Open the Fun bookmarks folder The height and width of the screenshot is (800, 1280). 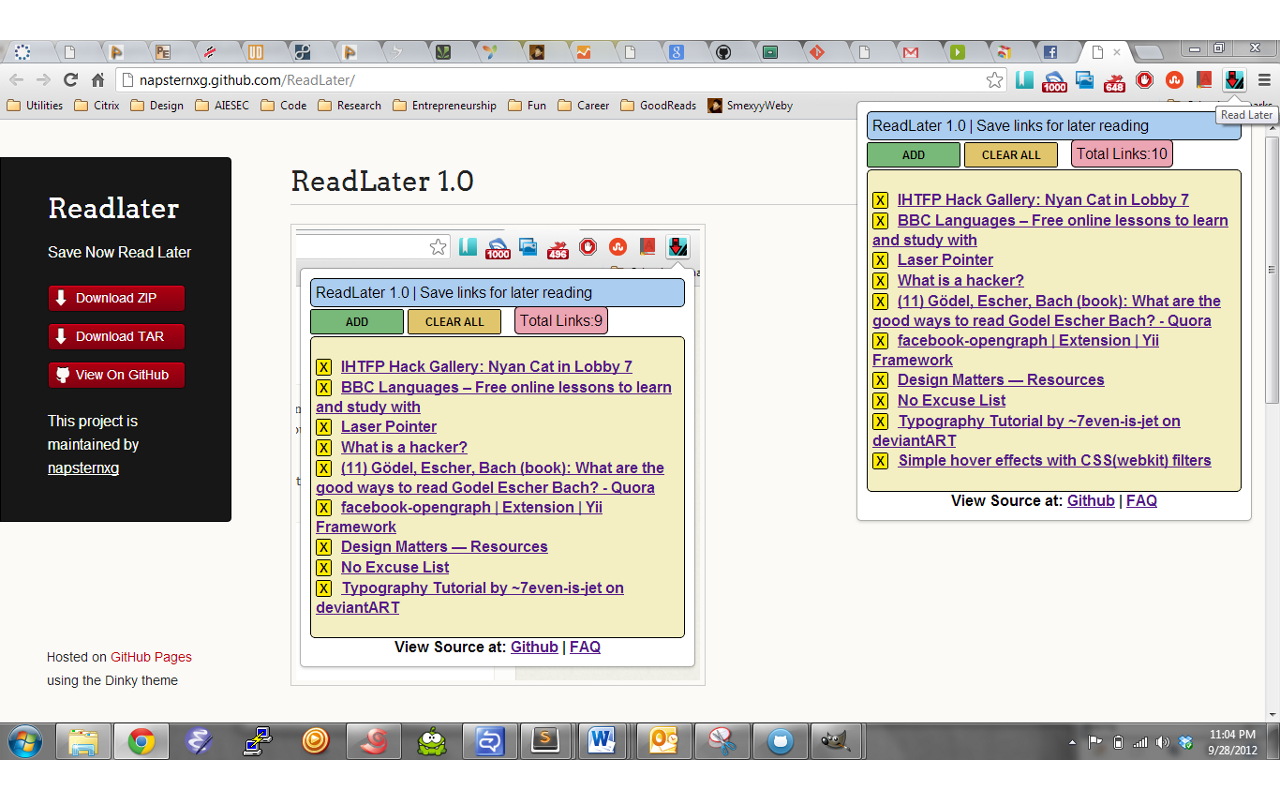tap(527, 105)
